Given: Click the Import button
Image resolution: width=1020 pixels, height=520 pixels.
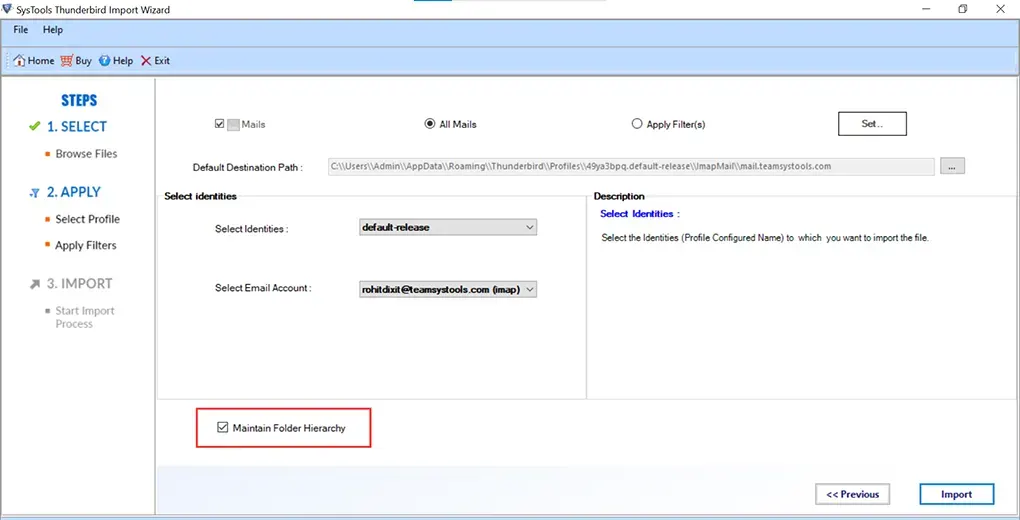Looking at the screenshot, I should [x=956, y=494].
